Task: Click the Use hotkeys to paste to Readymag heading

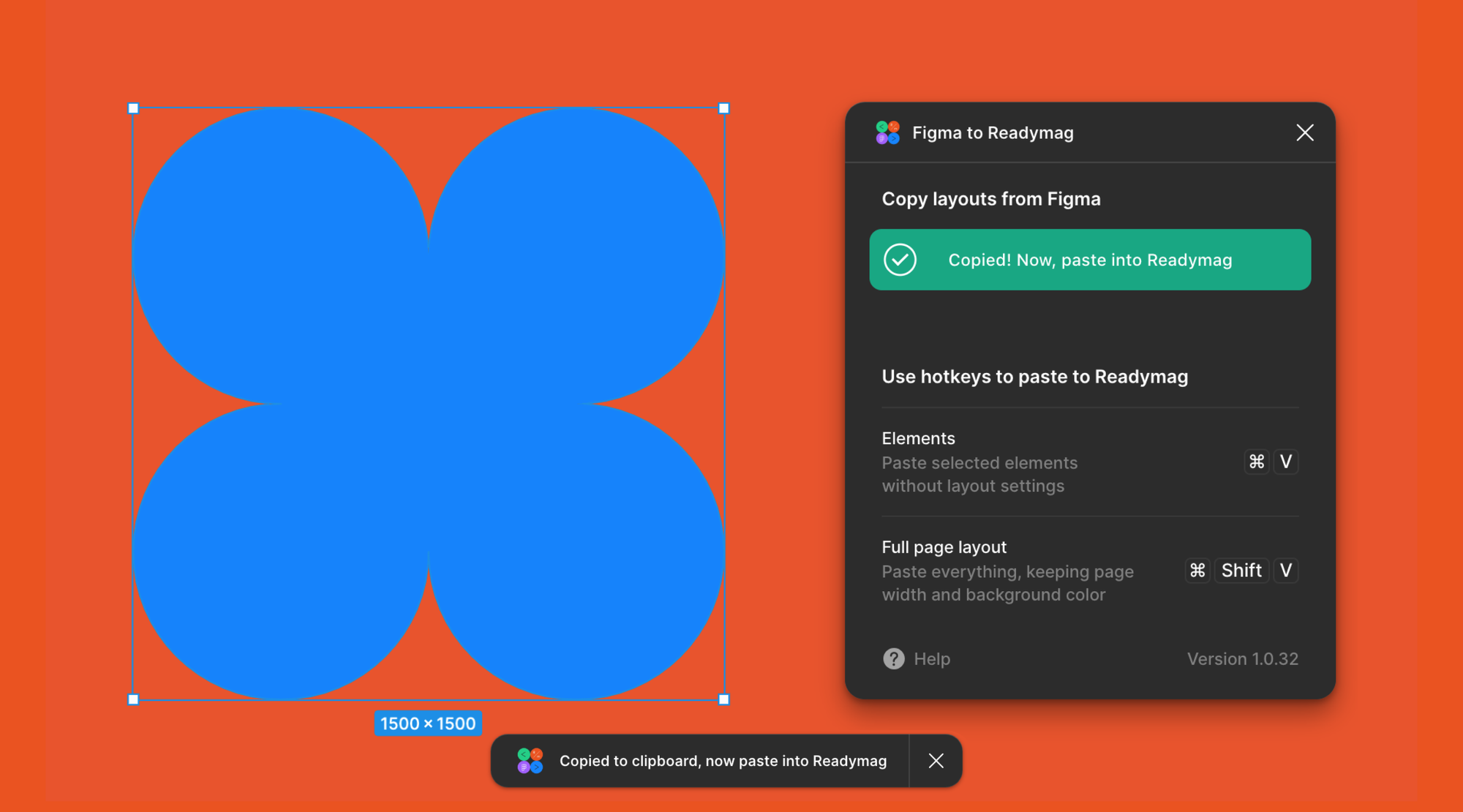Action: point(1034,377)
